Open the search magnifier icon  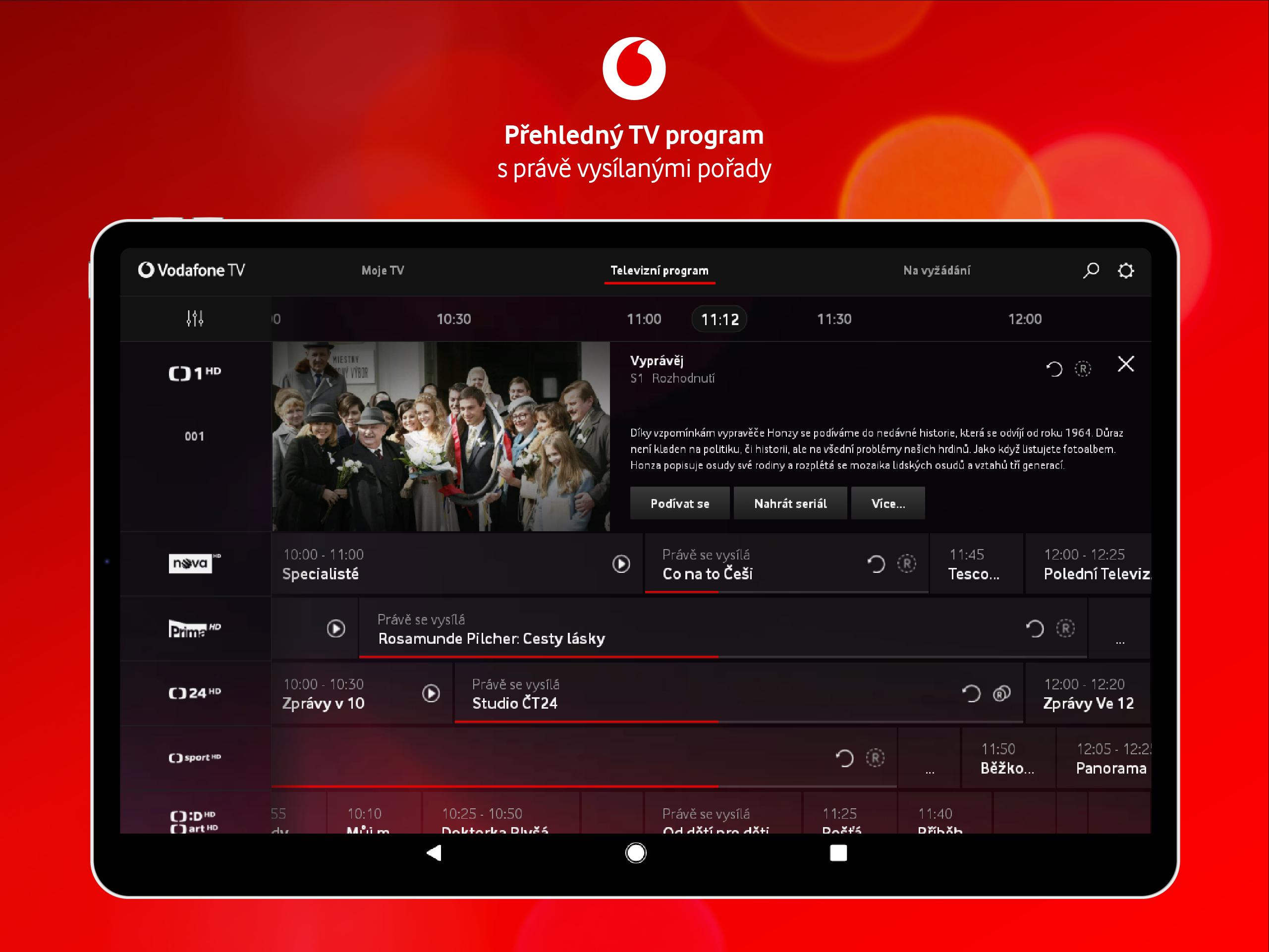tap(1091, 270)
